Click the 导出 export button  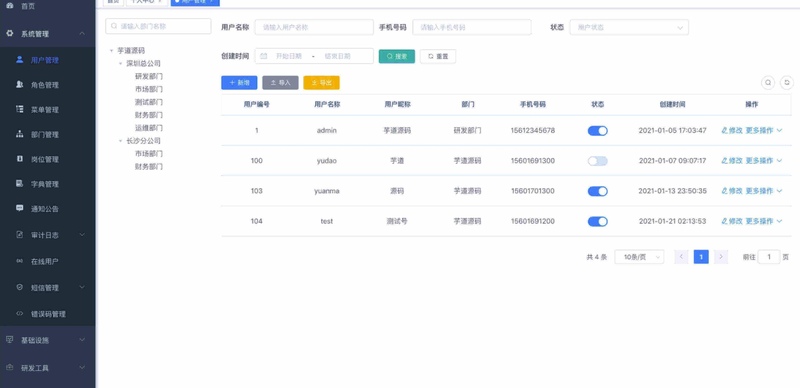click(x=321, y=83)
